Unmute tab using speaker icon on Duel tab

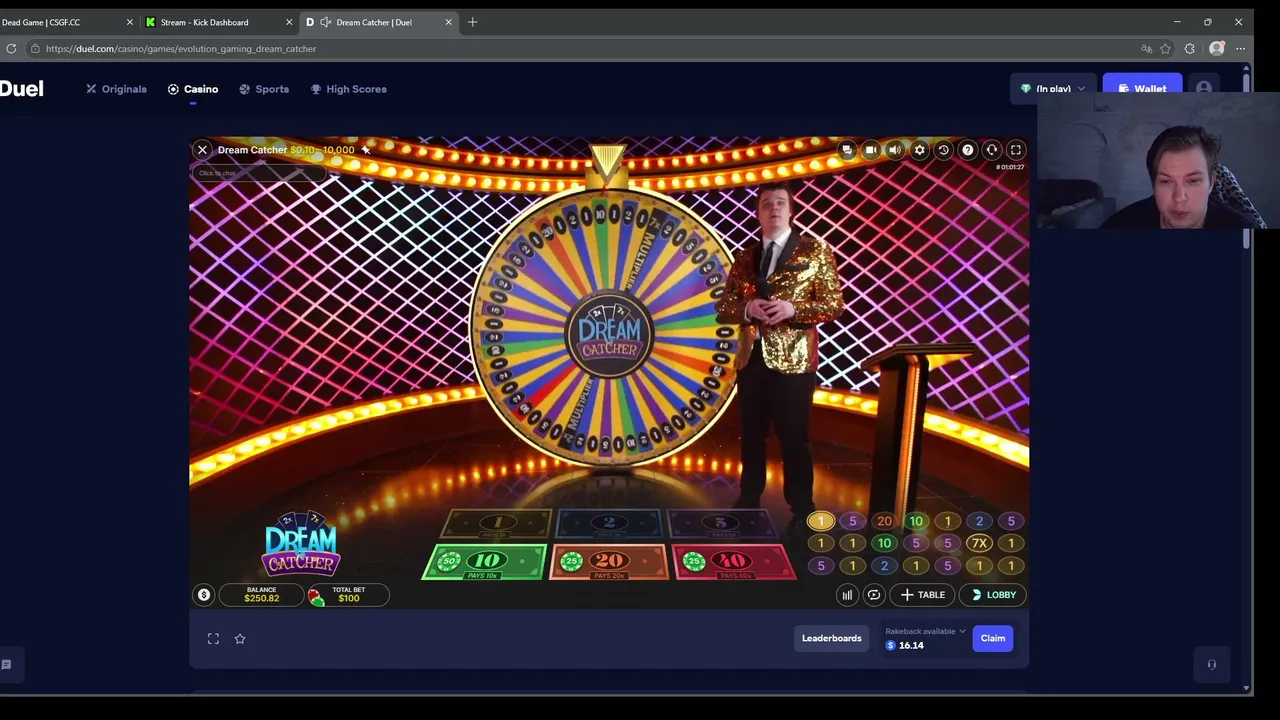[326, 22]
